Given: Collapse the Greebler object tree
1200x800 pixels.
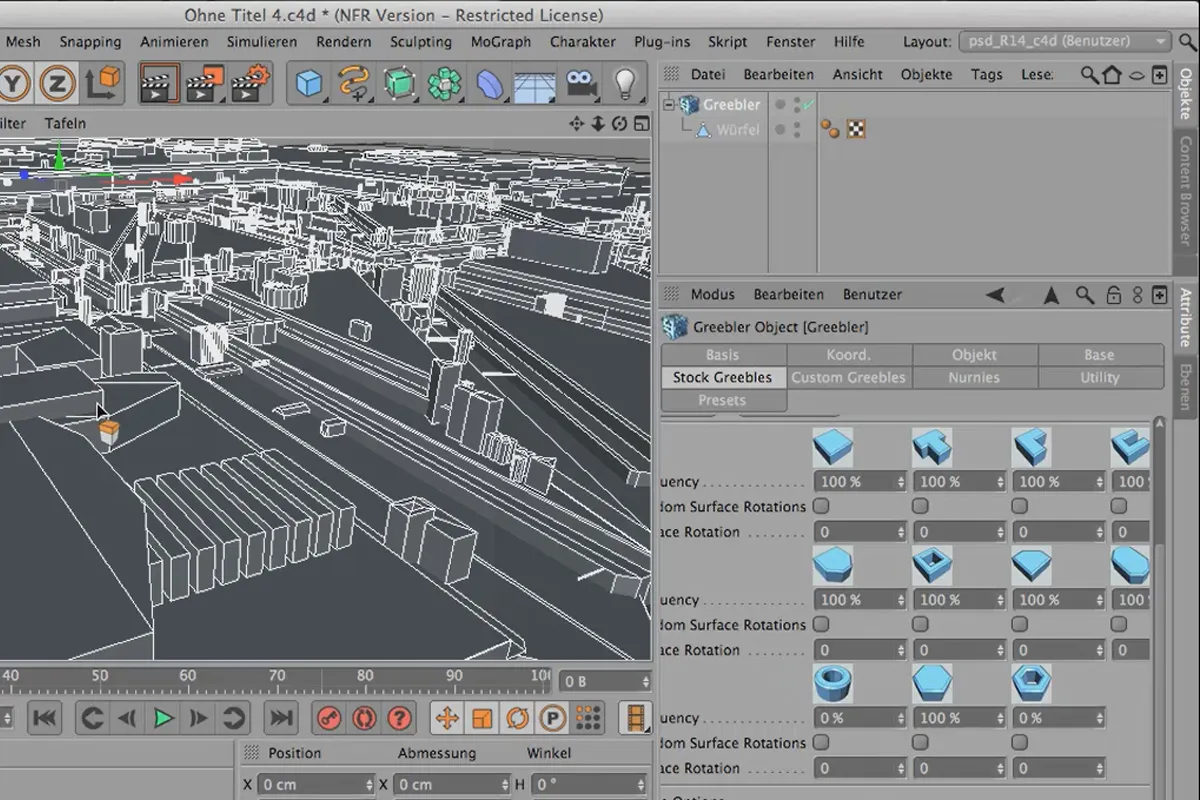Looking at the screenshot, I should (x=669, y=104).
